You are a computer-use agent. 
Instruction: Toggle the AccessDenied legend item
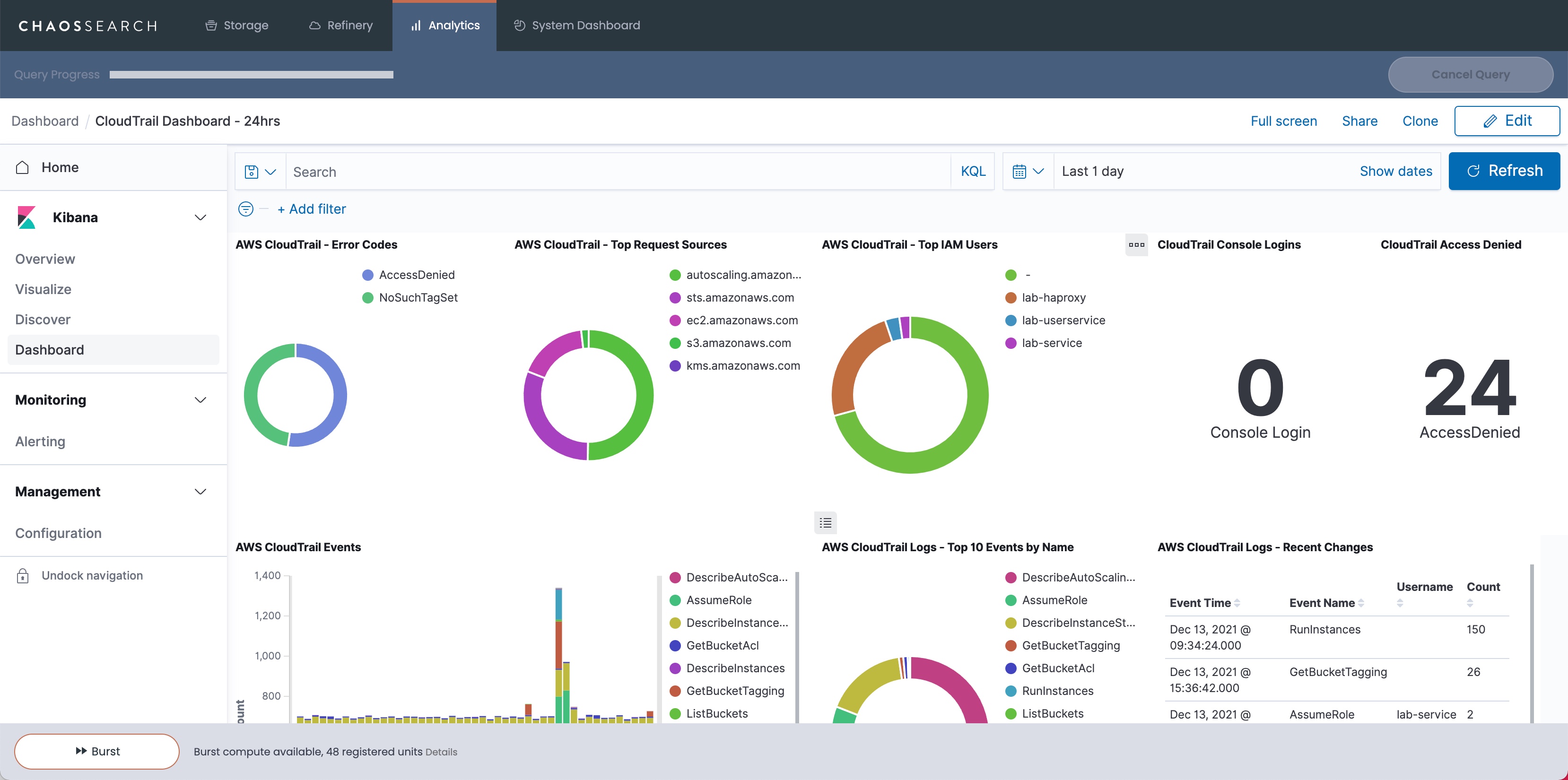pyautogui.click(x=416, y=275)
